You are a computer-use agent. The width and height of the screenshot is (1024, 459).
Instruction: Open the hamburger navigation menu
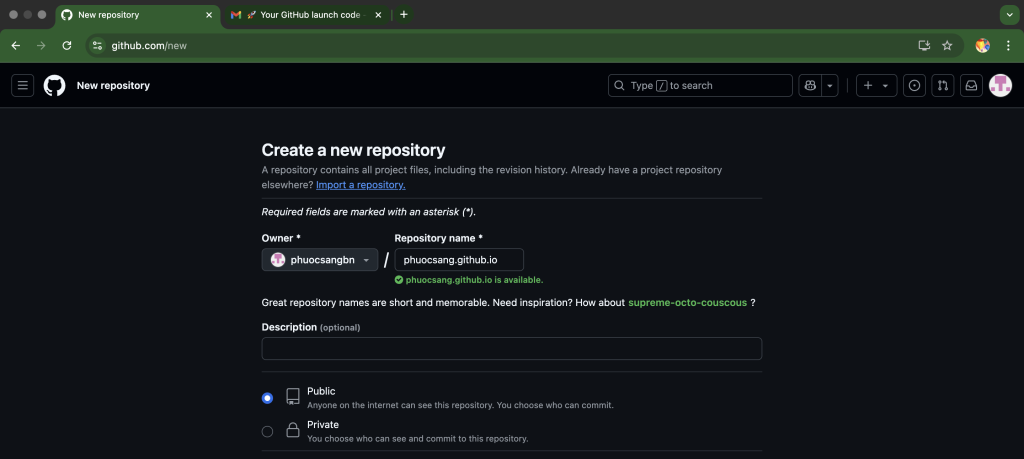(x=23, y=86)
